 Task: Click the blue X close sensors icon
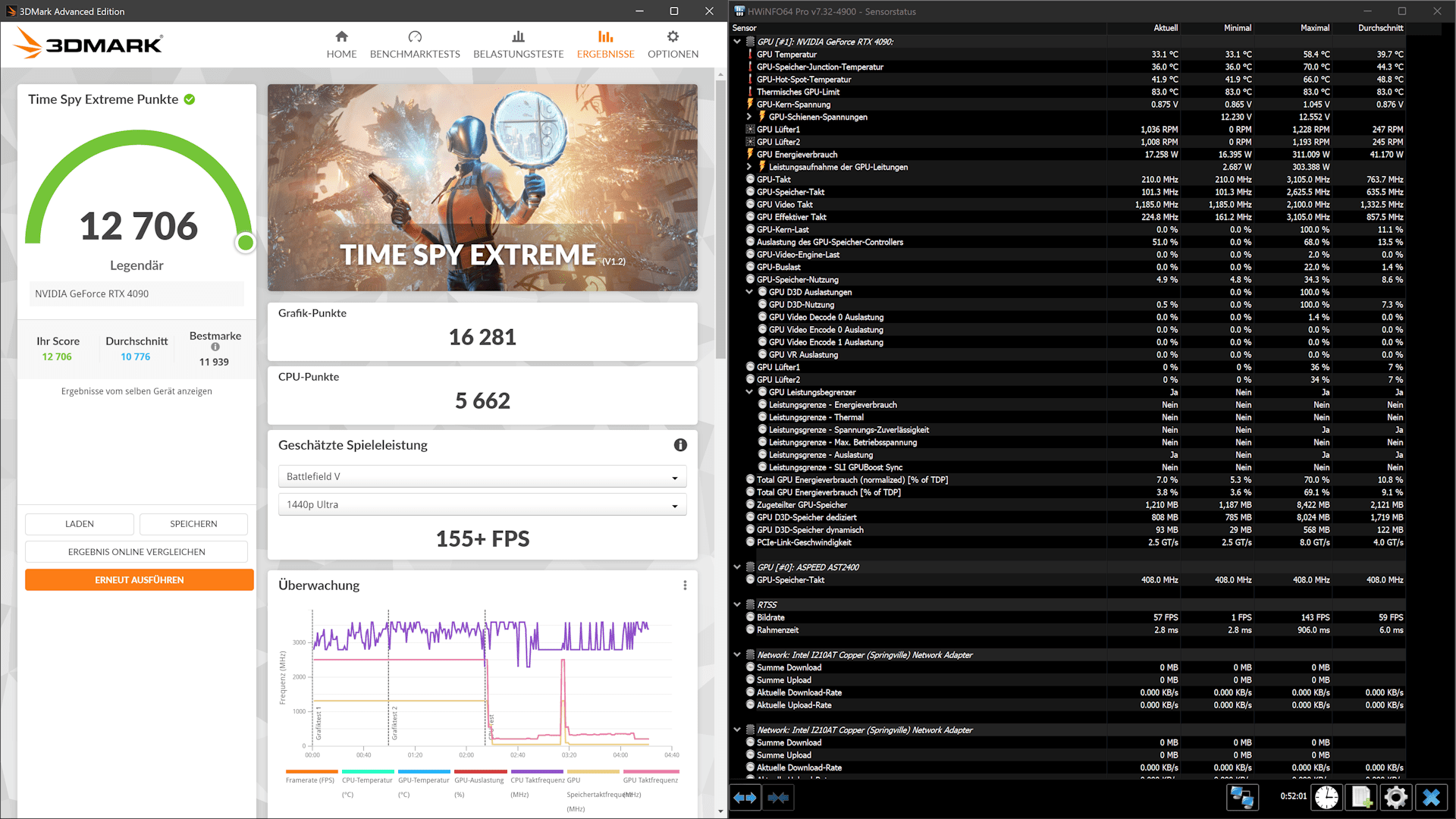1431,798
